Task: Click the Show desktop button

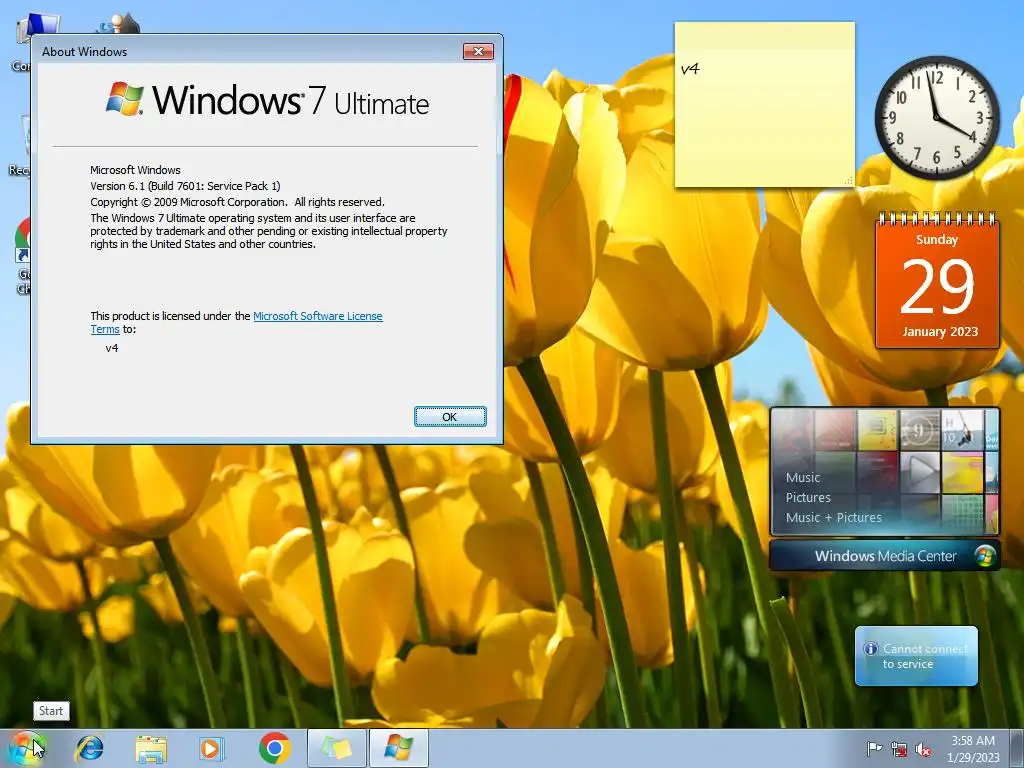Action: click(1017, 748)
